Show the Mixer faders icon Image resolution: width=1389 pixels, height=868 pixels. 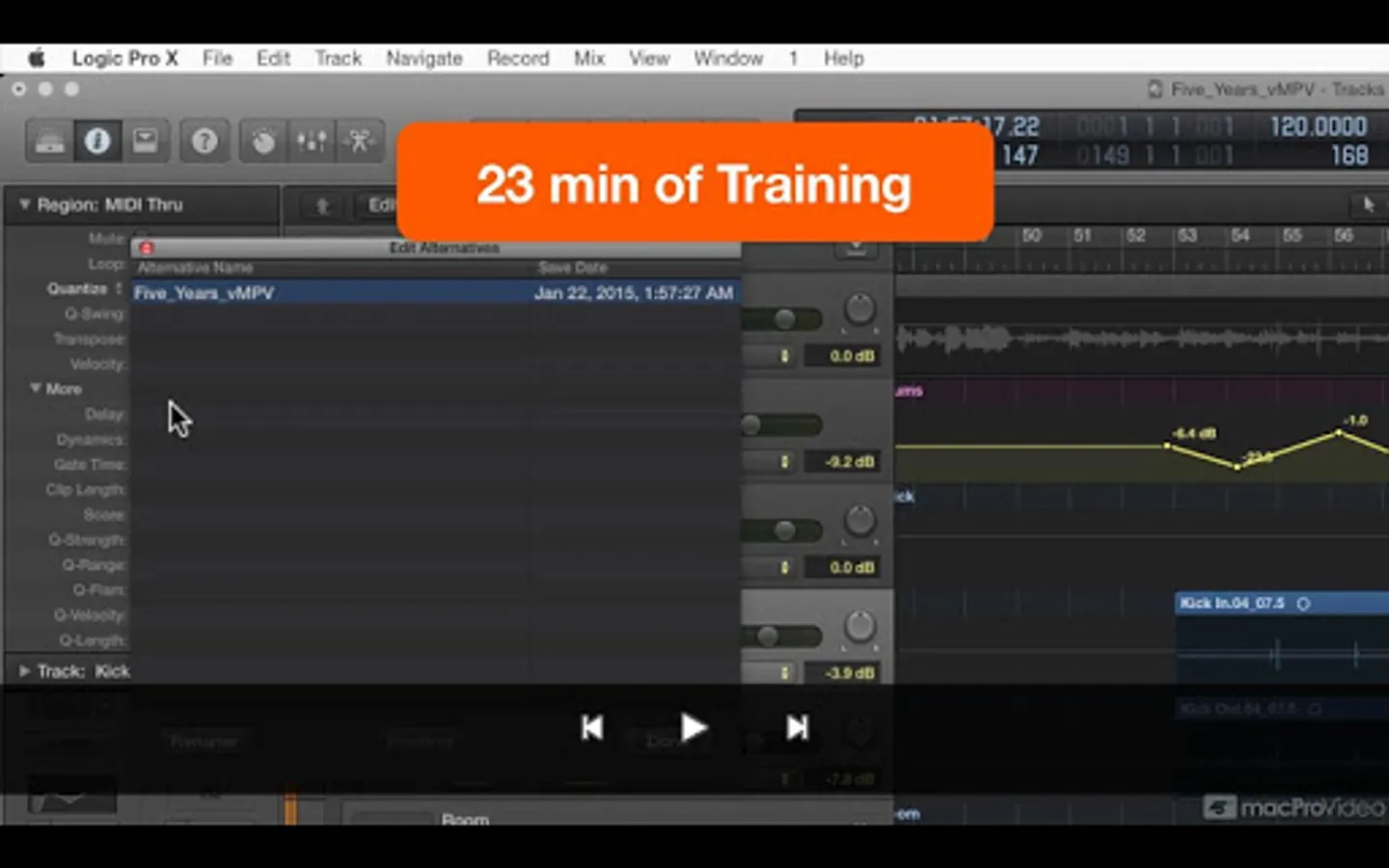pyautogui.click(x=311, y=142)
